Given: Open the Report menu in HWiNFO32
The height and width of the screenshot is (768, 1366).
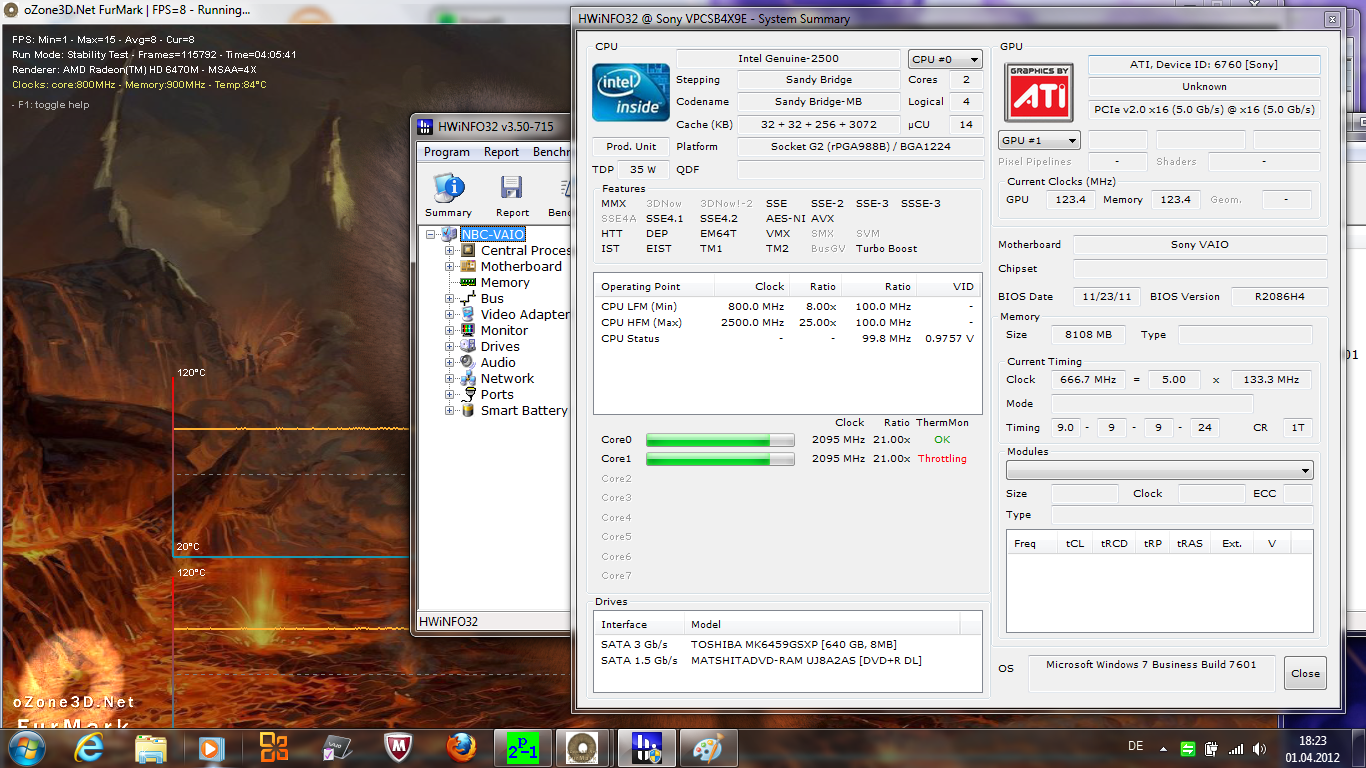Looking at the screenshot, I should pos(501,152).
